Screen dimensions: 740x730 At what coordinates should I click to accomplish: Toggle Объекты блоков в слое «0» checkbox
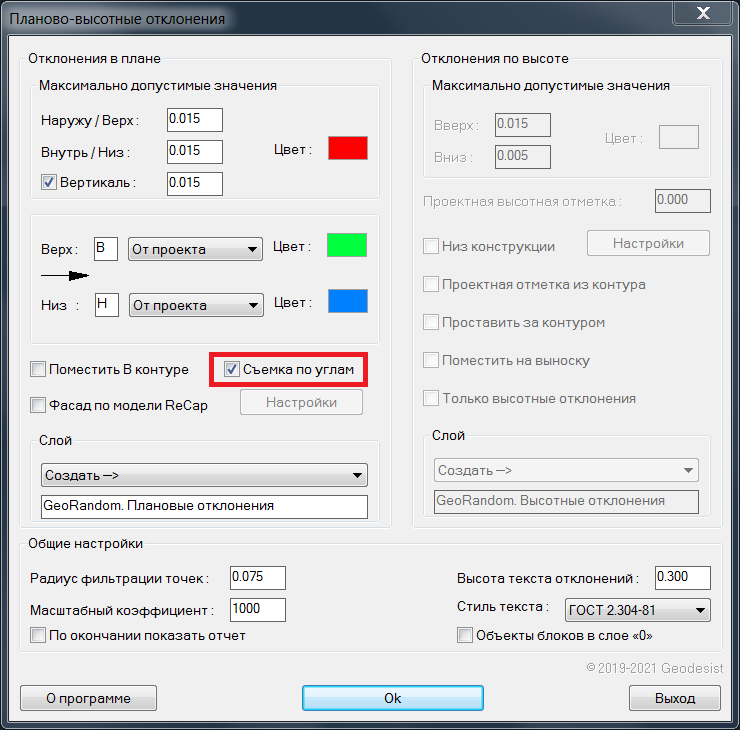click(464, 635)
